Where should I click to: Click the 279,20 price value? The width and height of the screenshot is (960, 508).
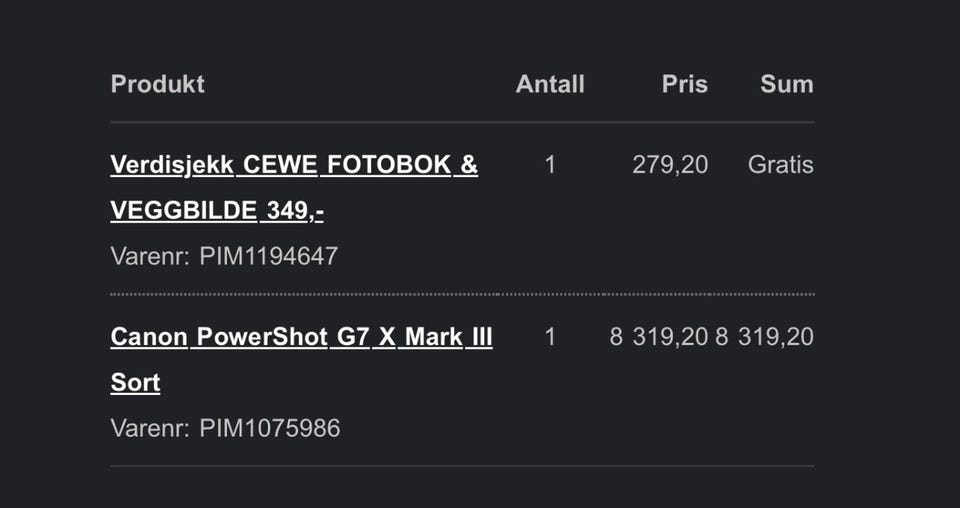coord(669,165)
